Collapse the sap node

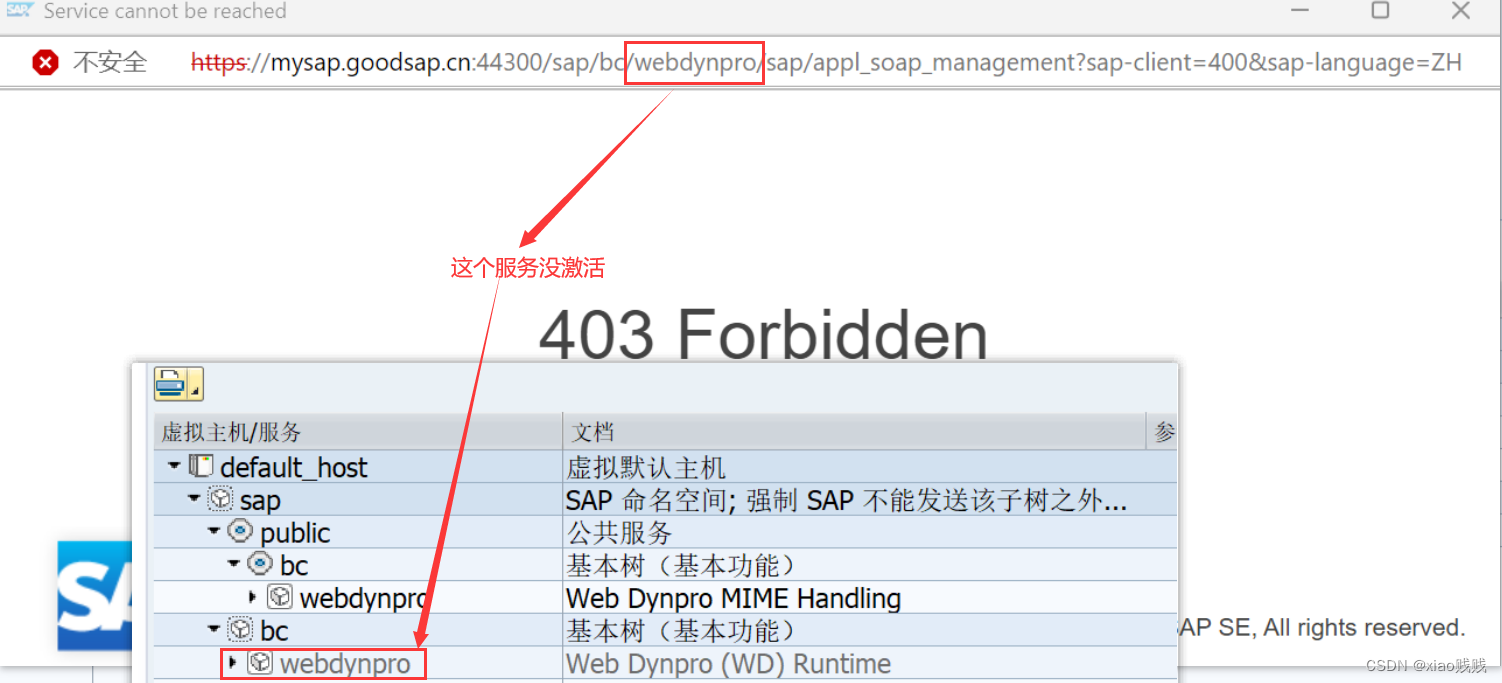[x=194, y=499]
